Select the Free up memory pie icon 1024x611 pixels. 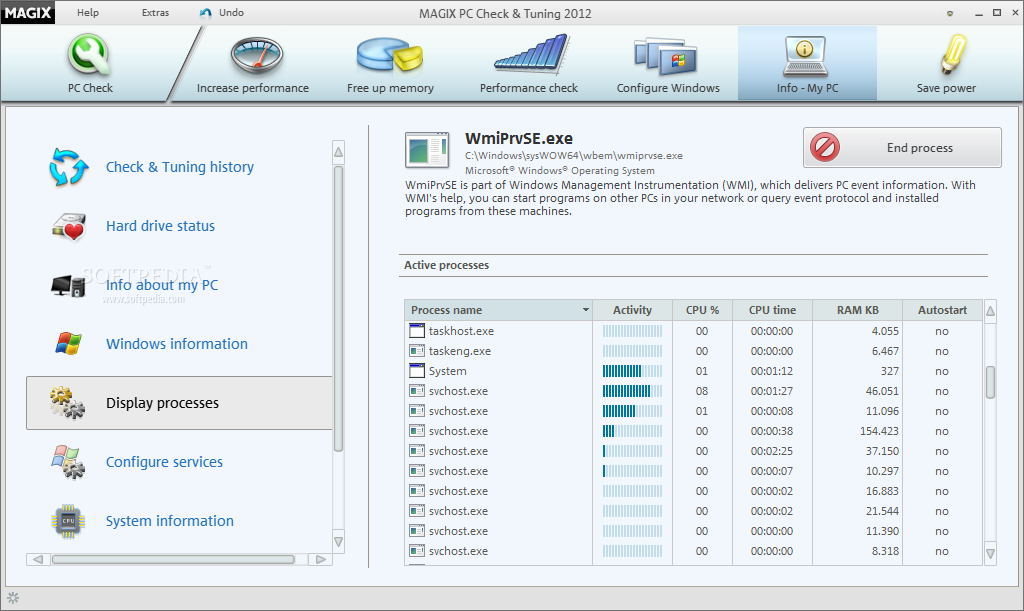tap(390, 55)
